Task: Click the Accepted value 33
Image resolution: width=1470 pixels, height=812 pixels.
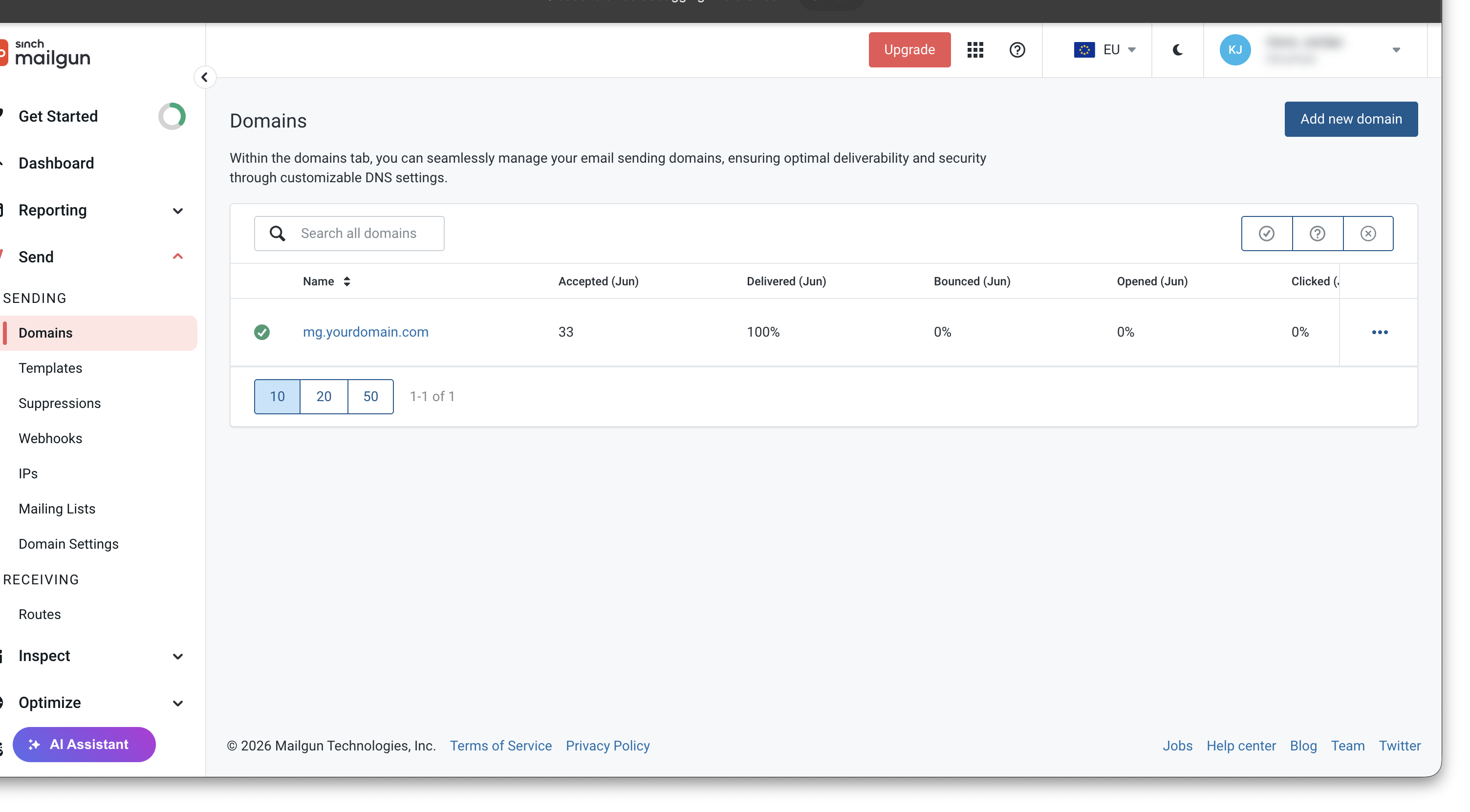Action: pyautogui.click(x=565, y=332)
